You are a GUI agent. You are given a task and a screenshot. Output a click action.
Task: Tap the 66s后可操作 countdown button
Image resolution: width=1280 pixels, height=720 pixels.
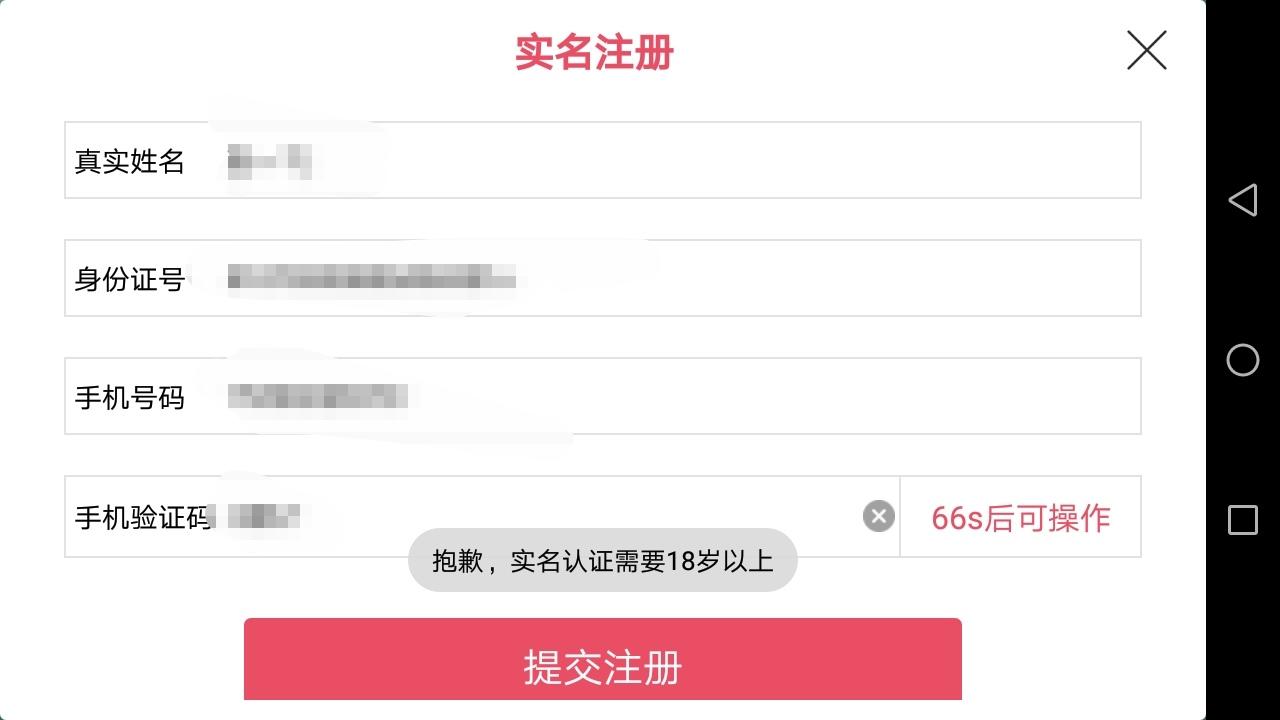(1021, 517)
